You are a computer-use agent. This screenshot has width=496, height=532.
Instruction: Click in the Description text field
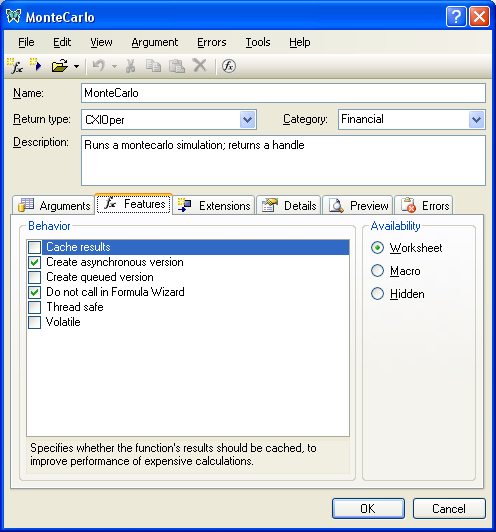(283, 160)
